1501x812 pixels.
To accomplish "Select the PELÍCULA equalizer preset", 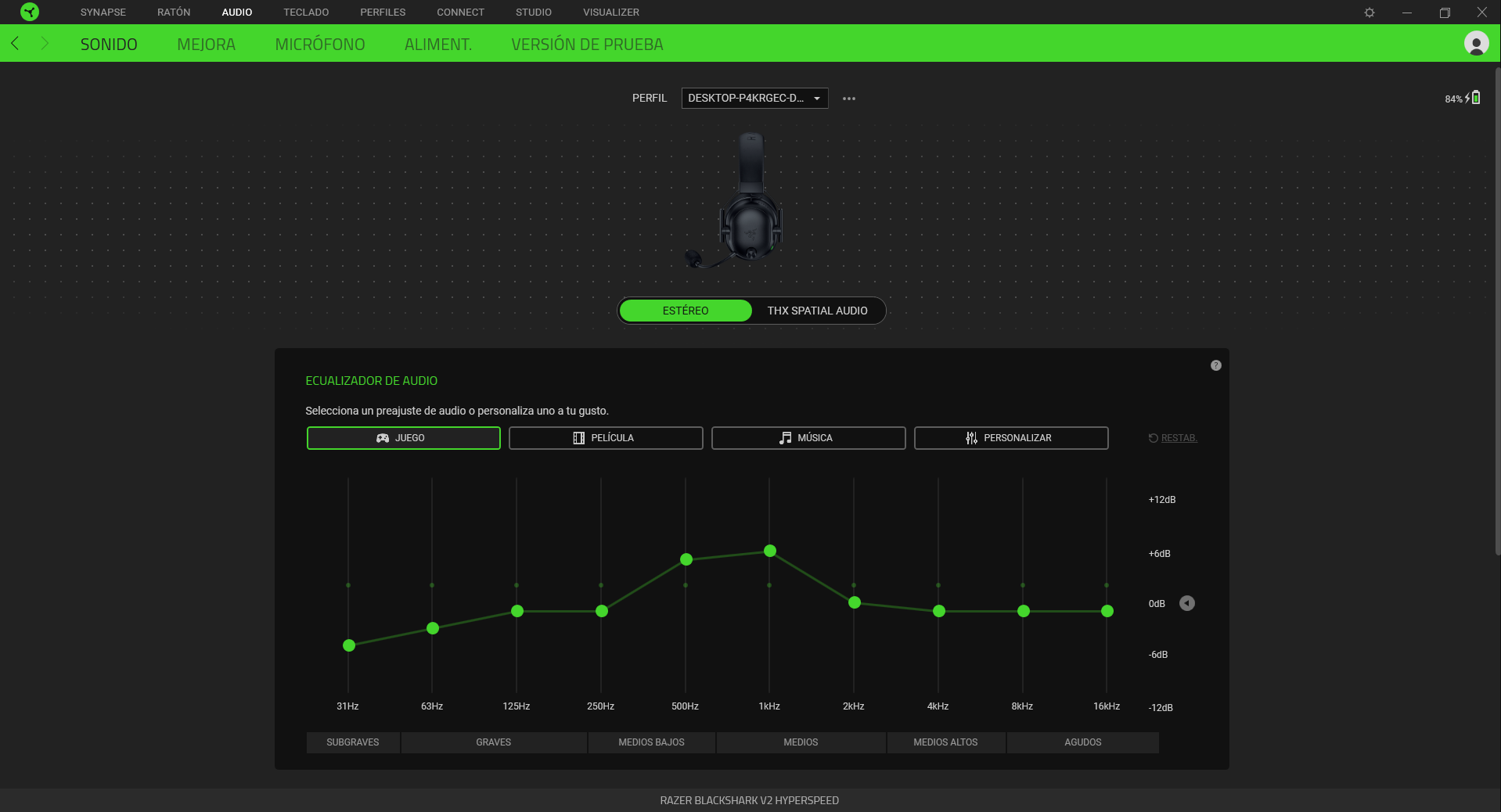I will 606,438.
